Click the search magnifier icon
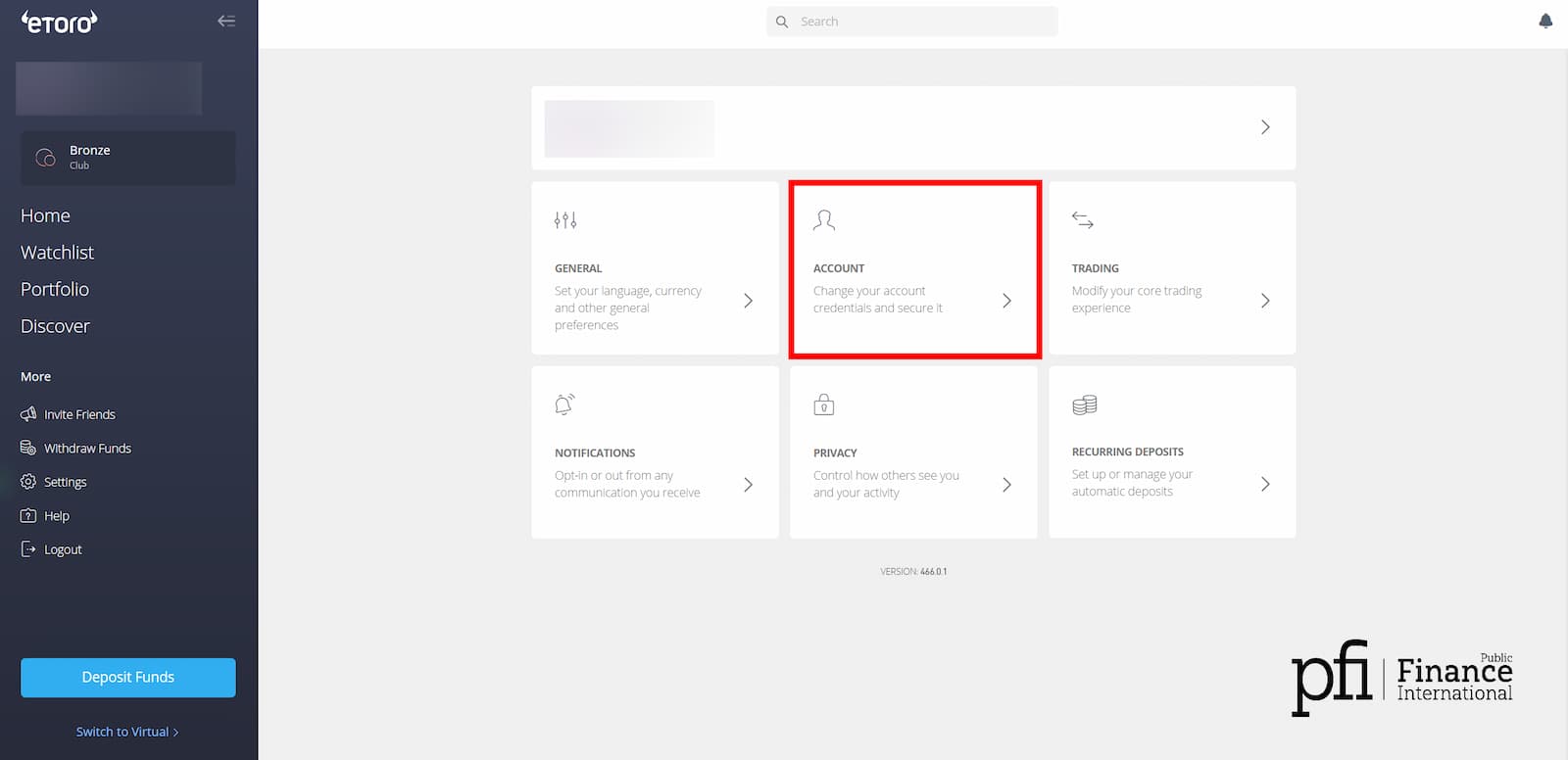The width and height of the screenshot is (1568, 760). (x=782, y=22)
